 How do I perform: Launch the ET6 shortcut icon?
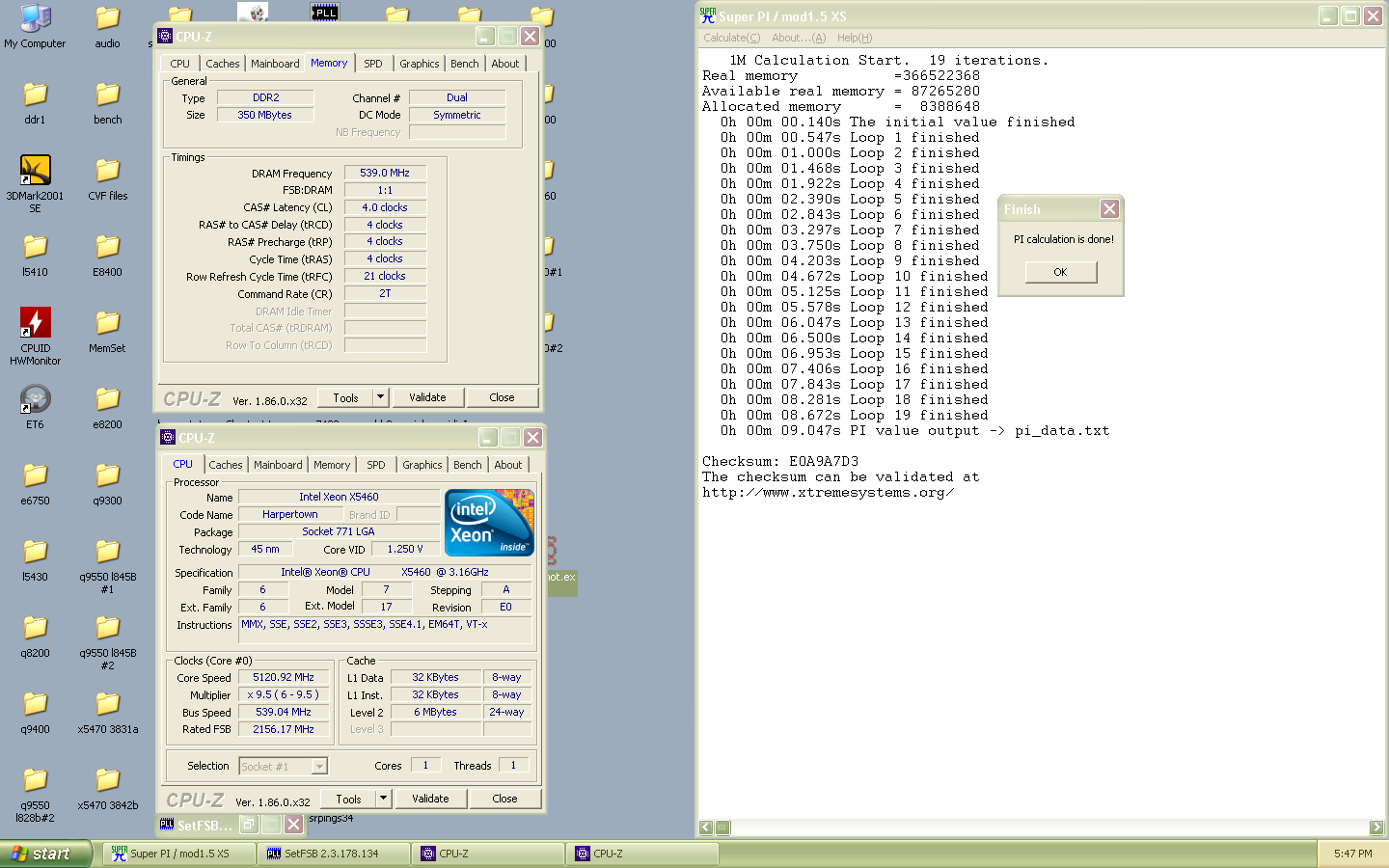[35, 407]
